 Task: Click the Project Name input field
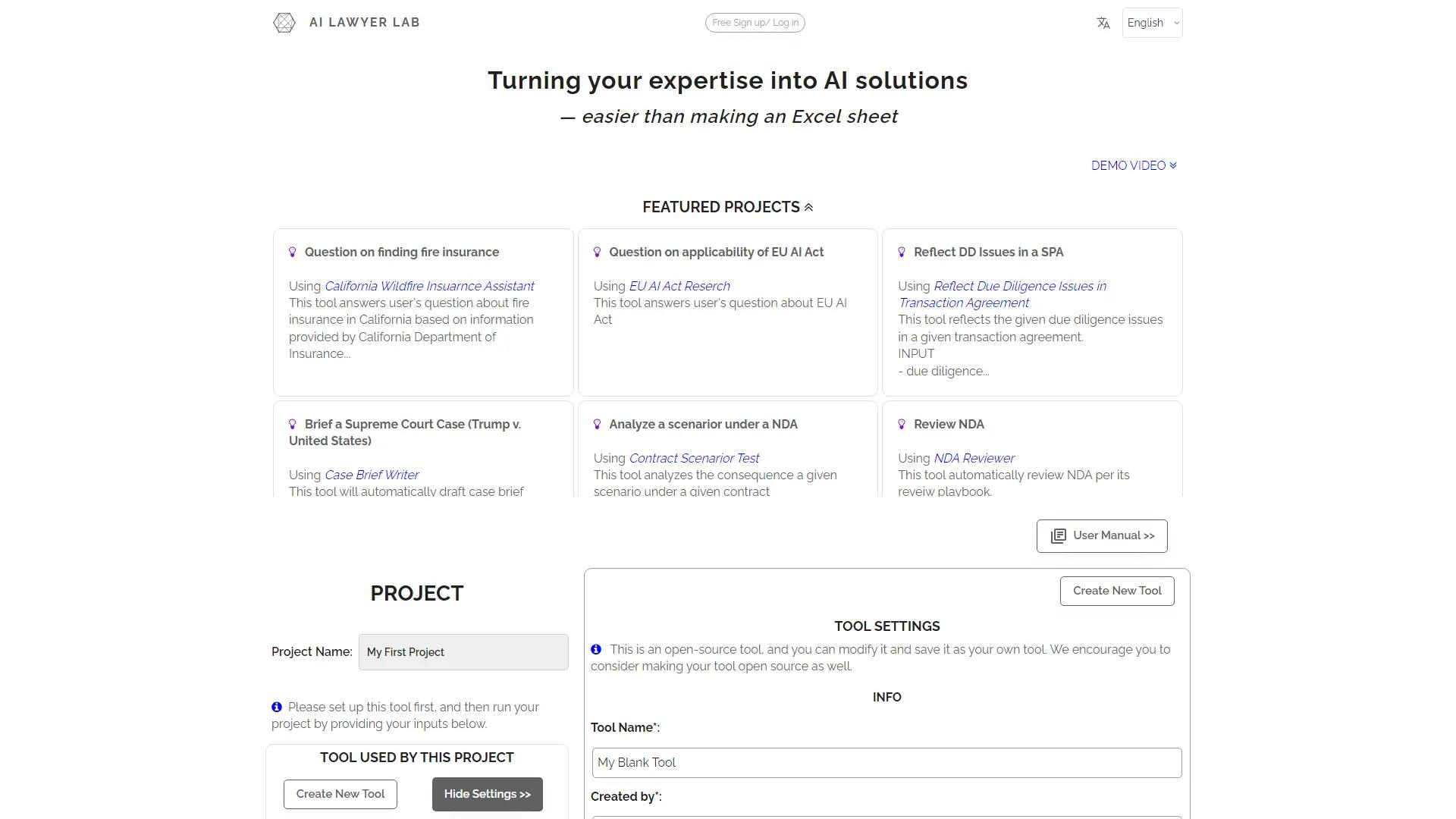coord(463,651)
